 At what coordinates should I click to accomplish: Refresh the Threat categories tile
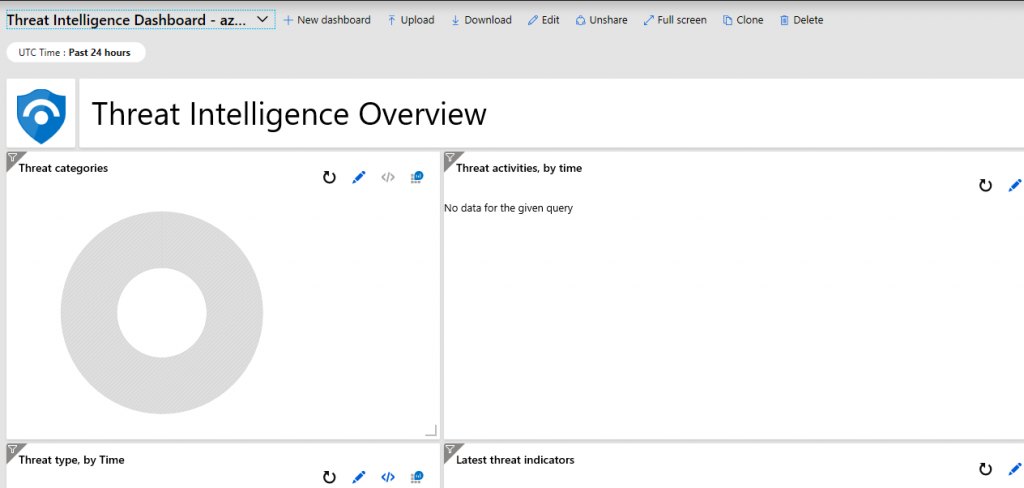click(x=329, y=178)
